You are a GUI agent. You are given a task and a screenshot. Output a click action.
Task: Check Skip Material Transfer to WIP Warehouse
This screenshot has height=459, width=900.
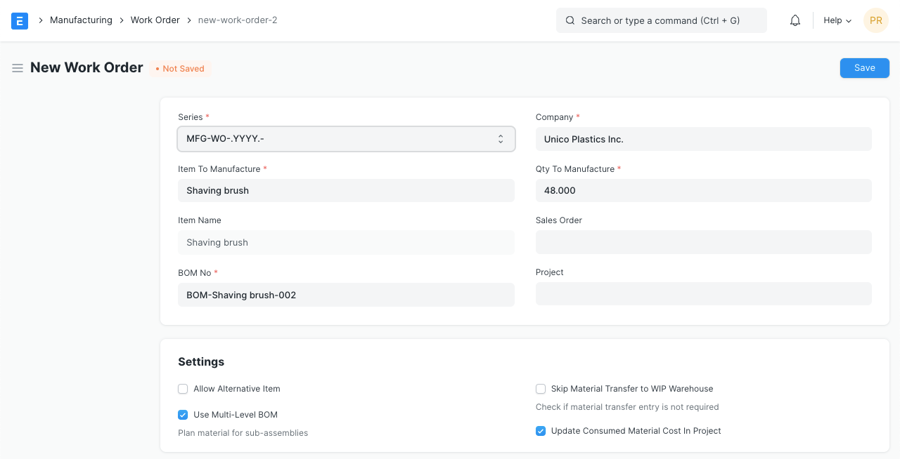[x=541, y=389]
